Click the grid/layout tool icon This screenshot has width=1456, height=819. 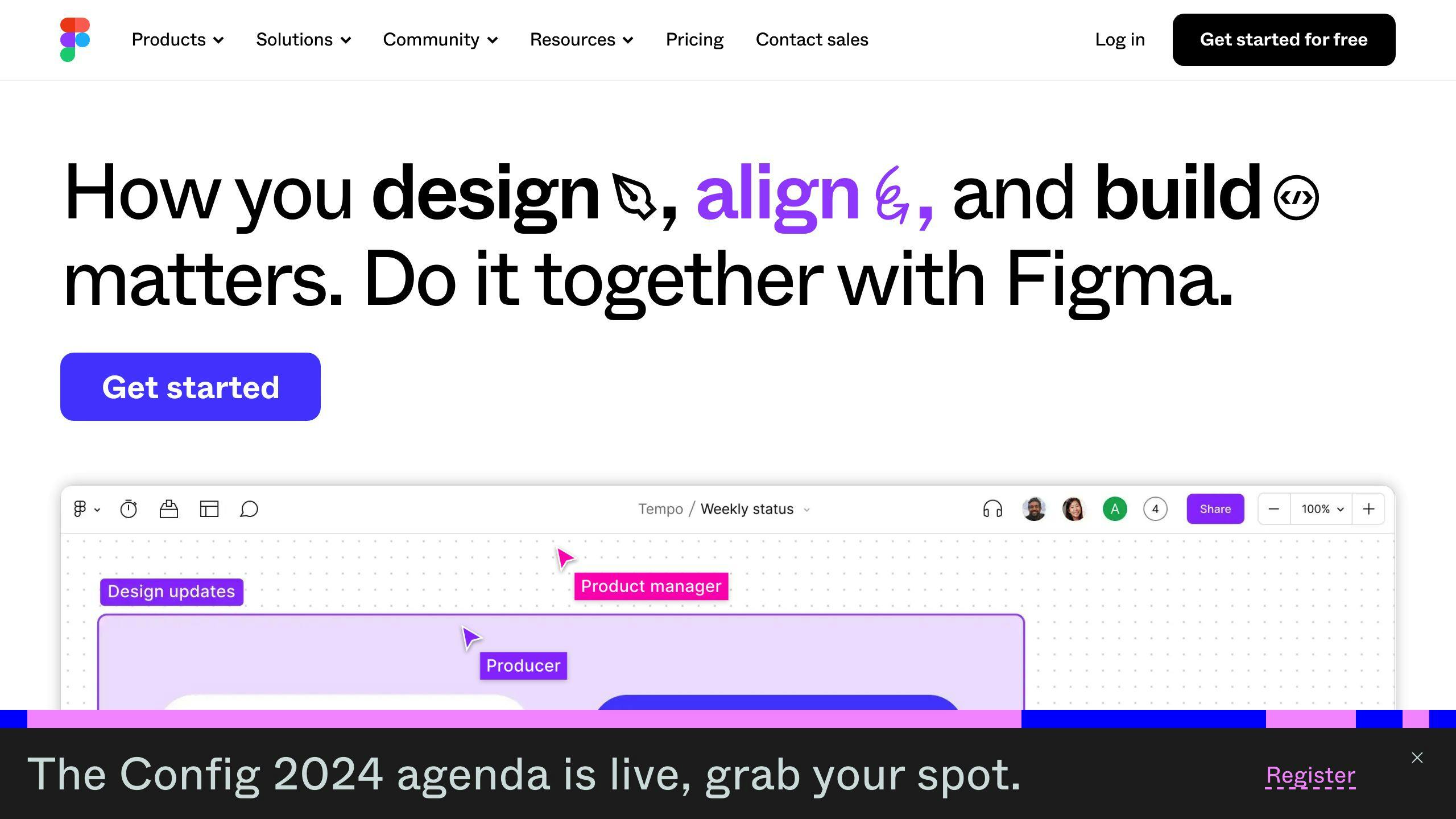[208, 509]
